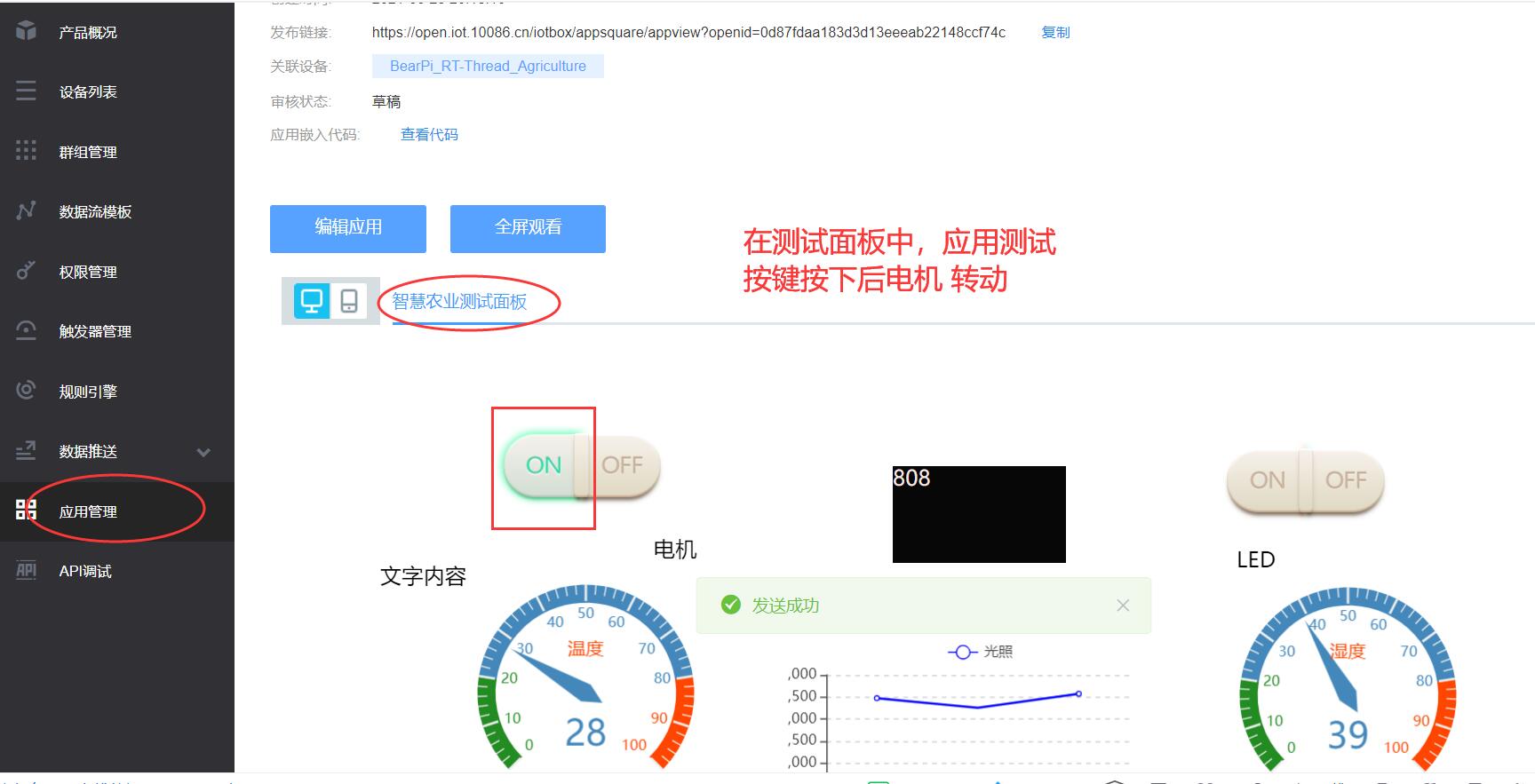
Task: Click the 编辑应用 button
Action: click(x=348, y=228)
